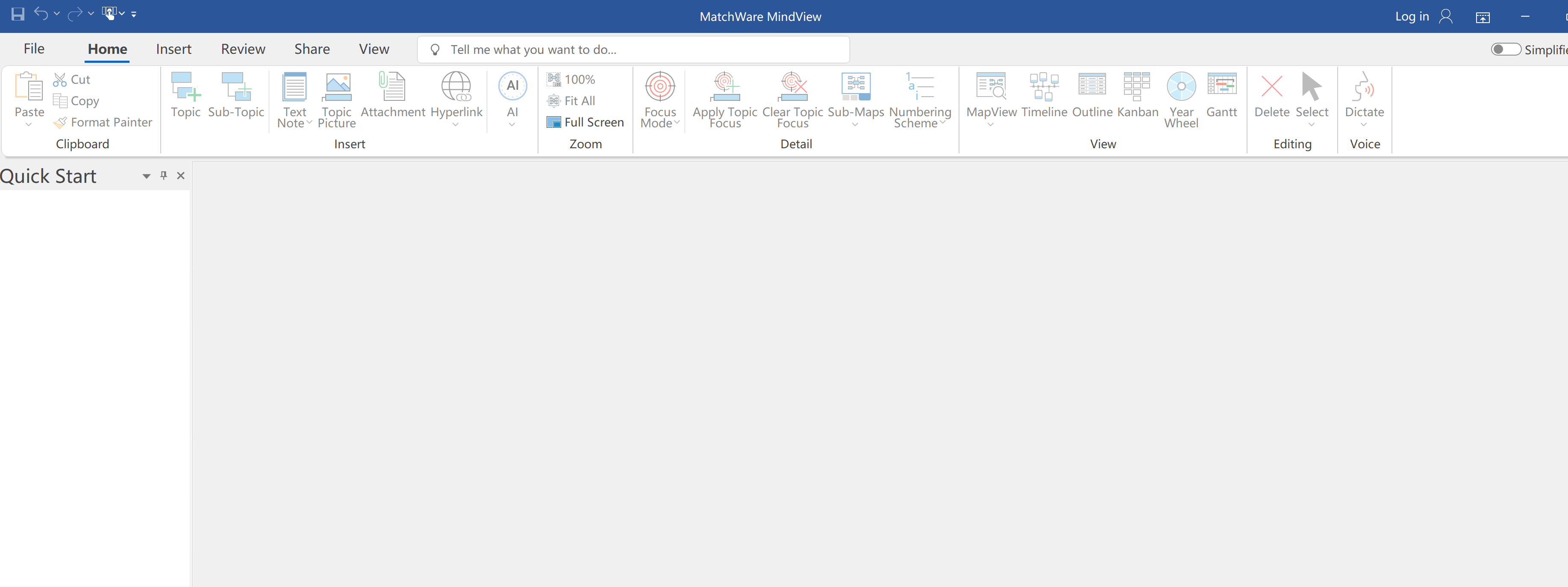Click the Cut scissors icon
The height and width of the screenshot is (587, 1568).
pos(60,80)
